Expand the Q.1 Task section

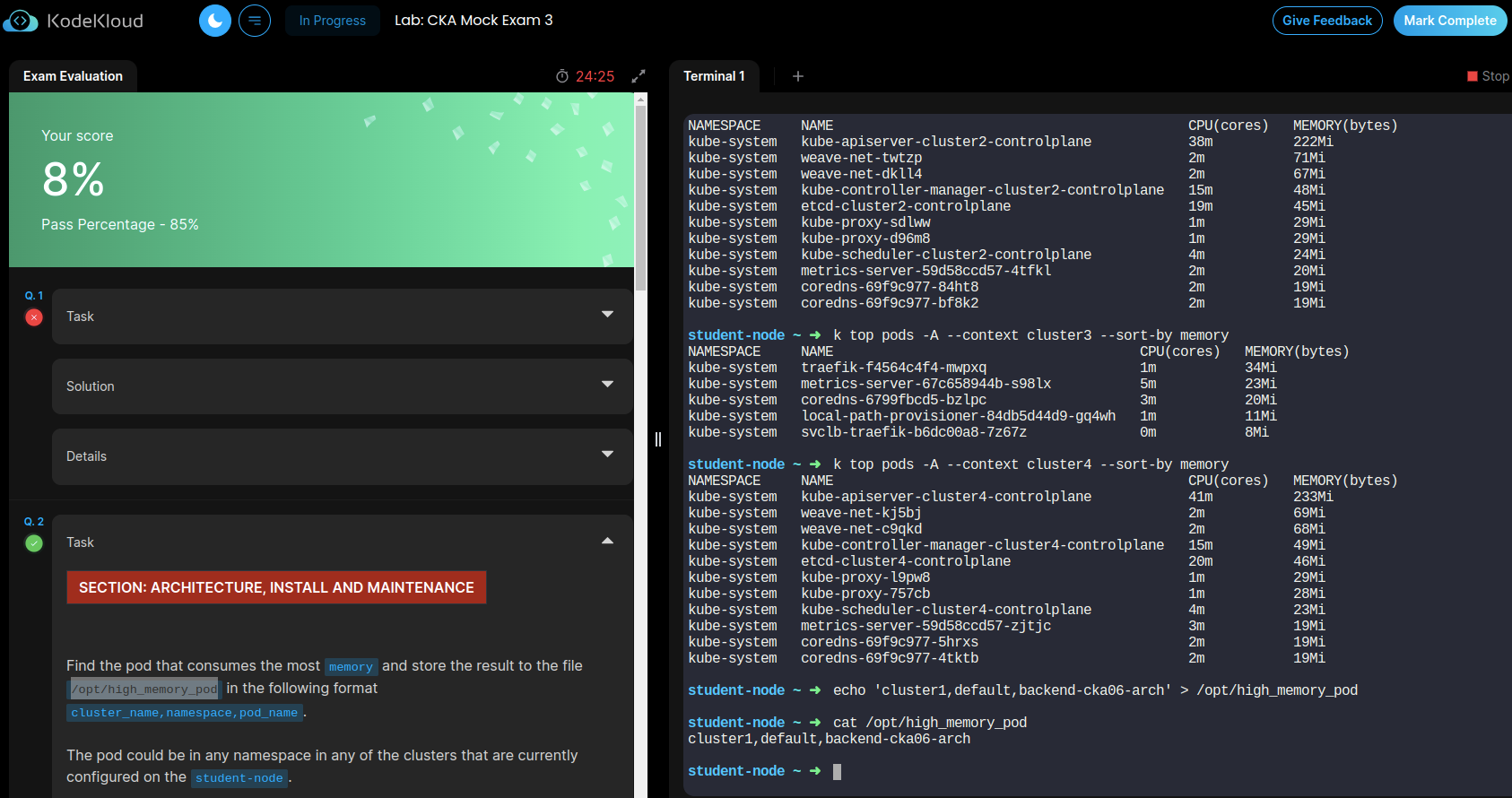pos(607,316)
